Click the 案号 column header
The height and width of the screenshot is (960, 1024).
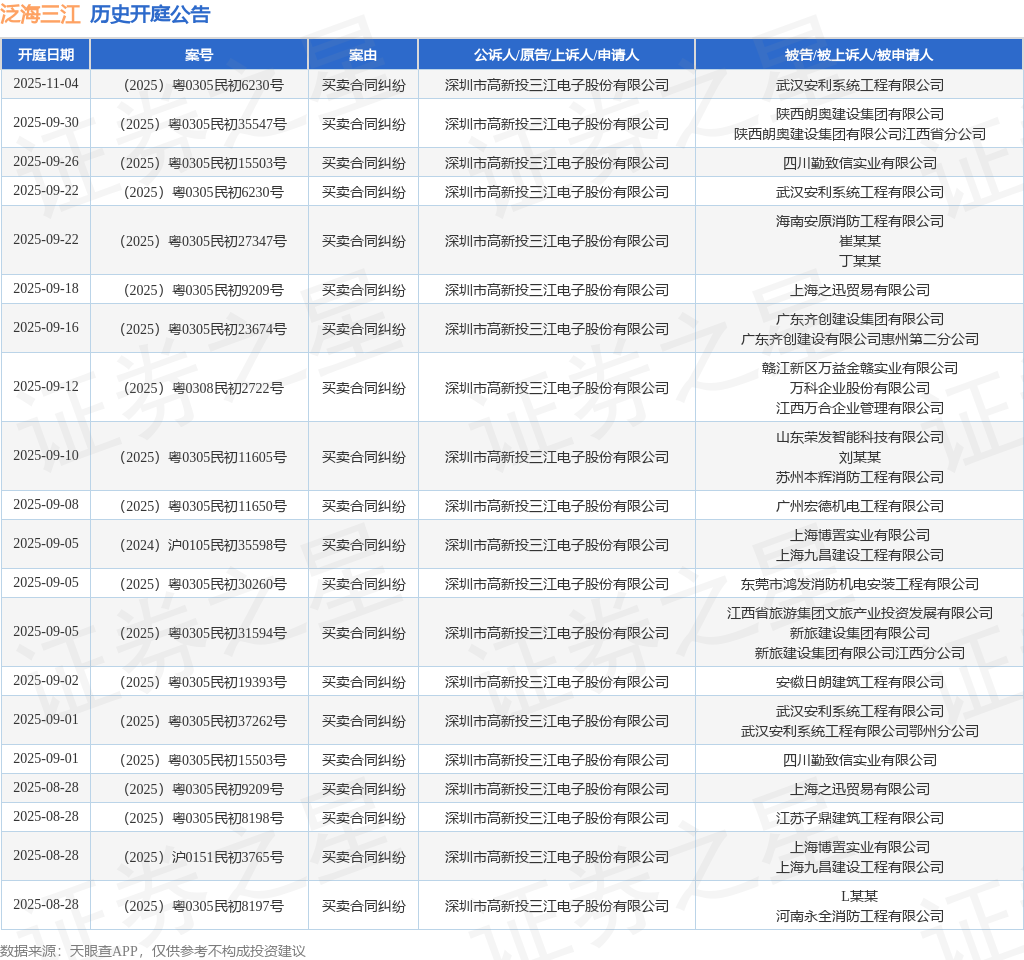199,55
